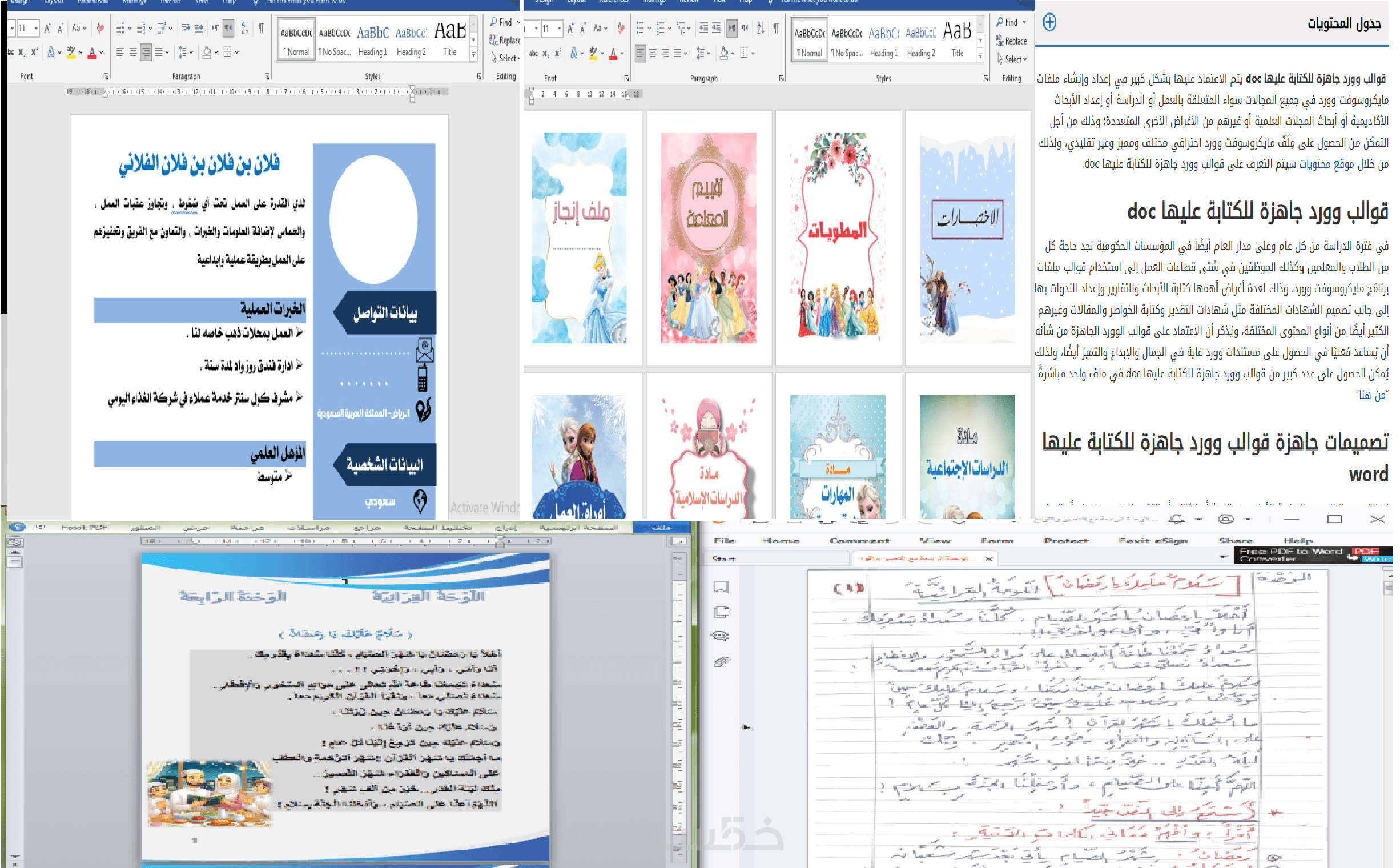
Task: Click Clear Formatting eraser in resume Word window
Action: point(100,27)
